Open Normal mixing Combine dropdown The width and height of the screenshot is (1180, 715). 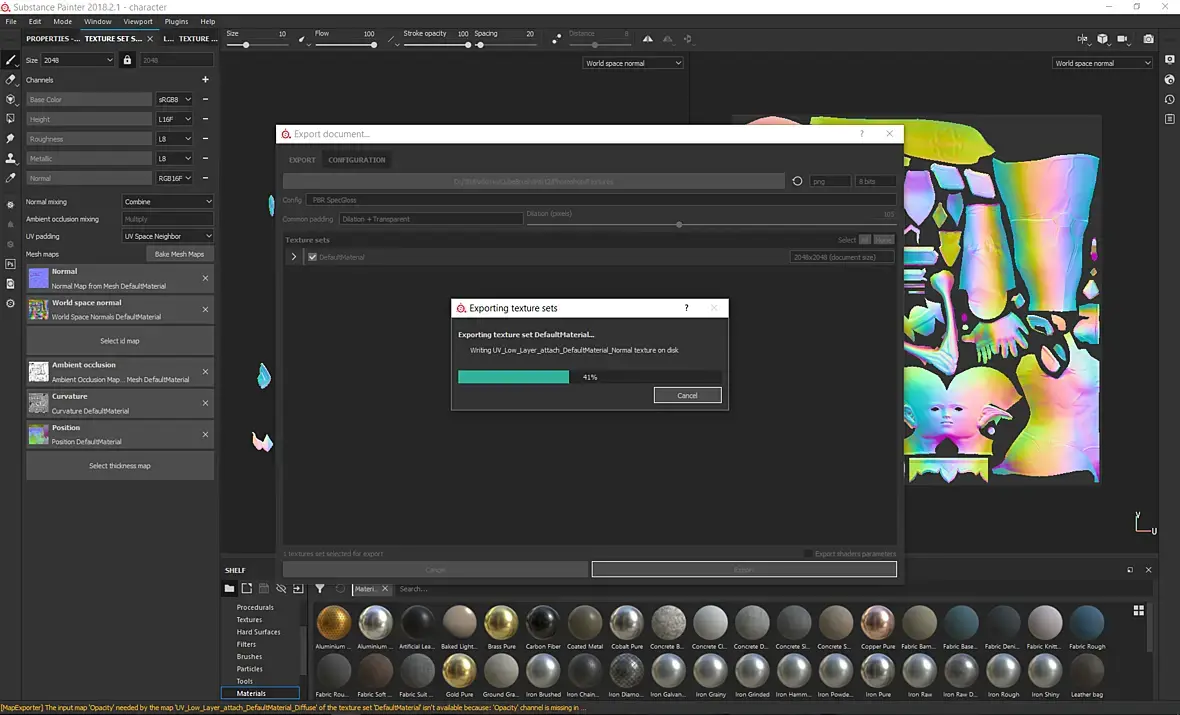(x=168, y=202)
